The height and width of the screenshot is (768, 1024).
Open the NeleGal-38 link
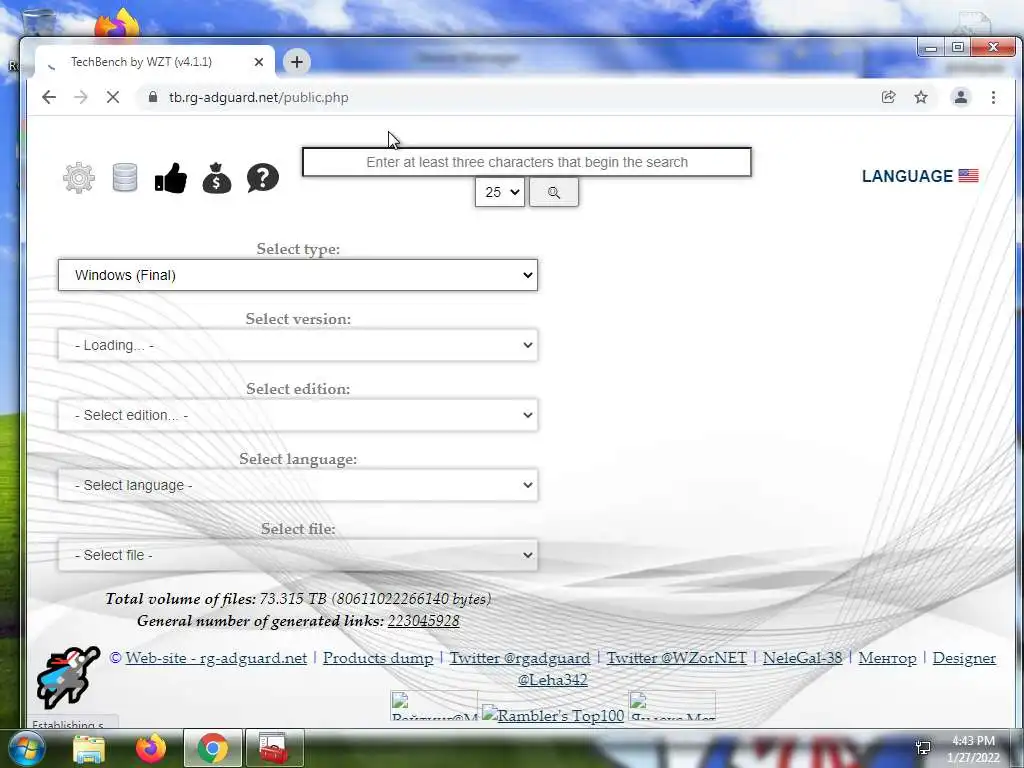(x=803, y=658)
